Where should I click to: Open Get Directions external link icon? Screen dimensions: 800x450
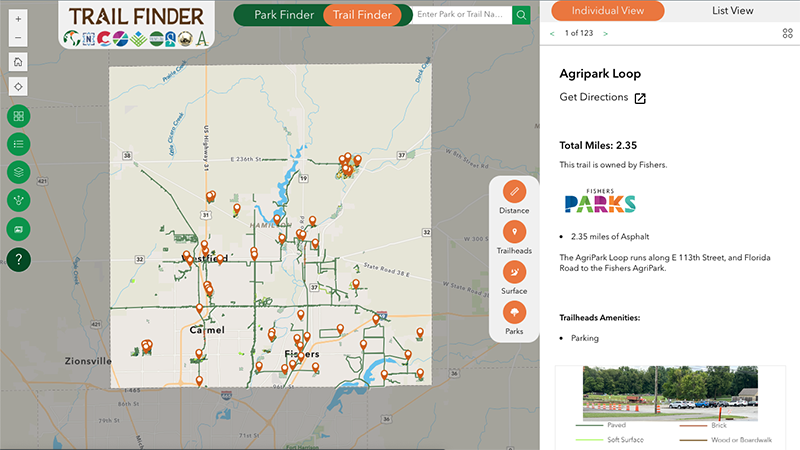point(640,98)
